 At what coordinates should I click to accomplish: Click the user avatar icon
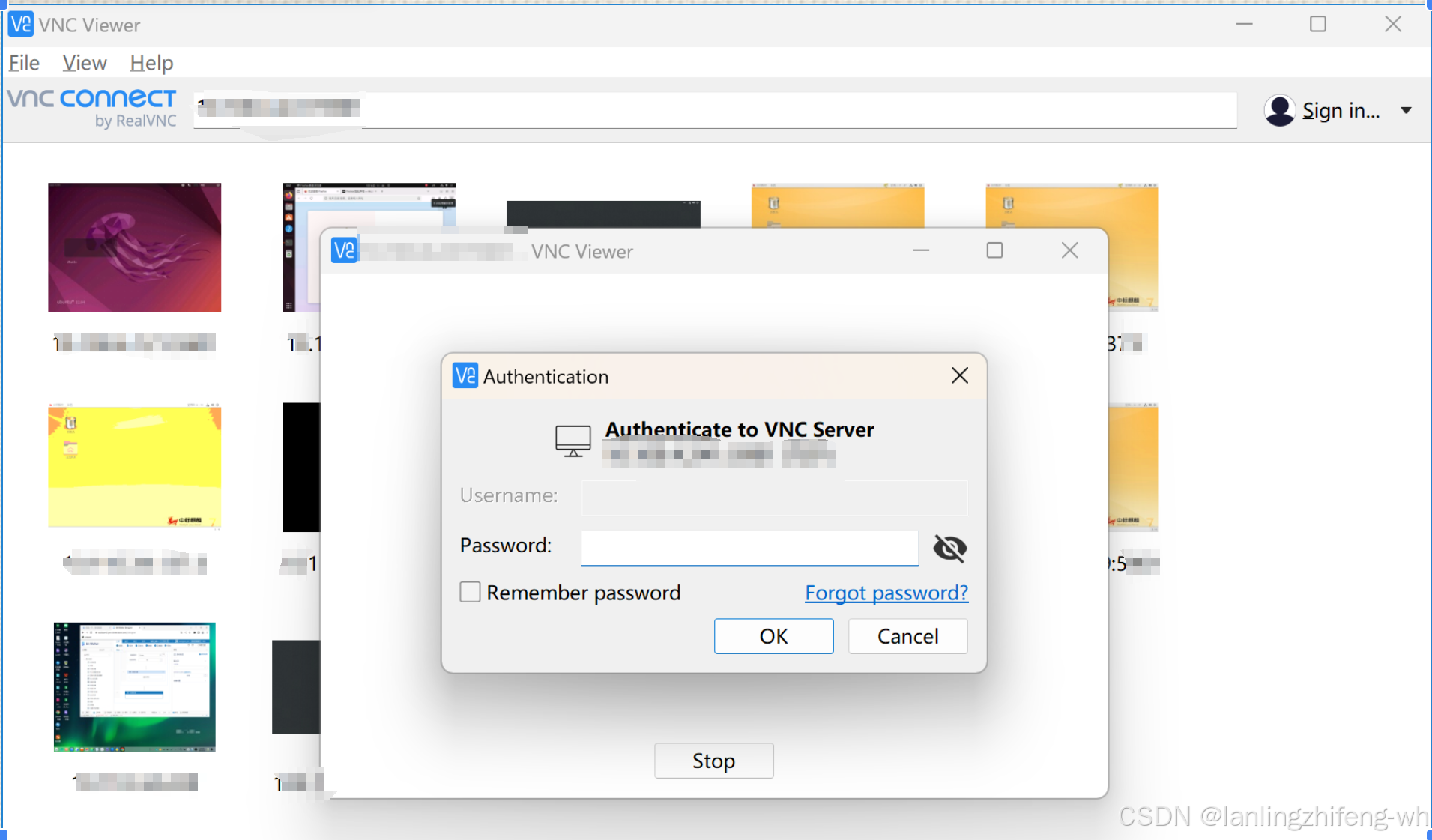[1279, 111]
